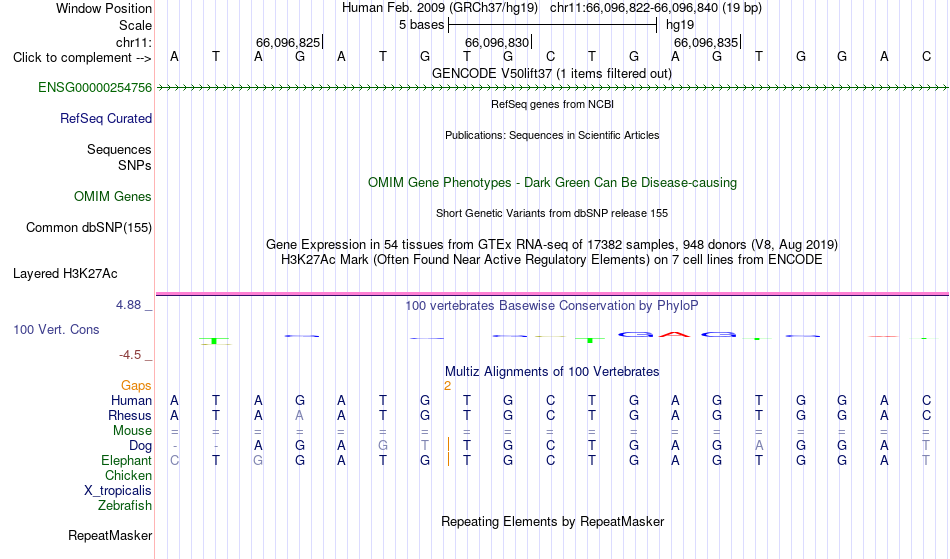The height and width of the screenshot is (559, 950).
Task: Open 'Repeating Elements by RepeatMasker' title
Action: 552,521
